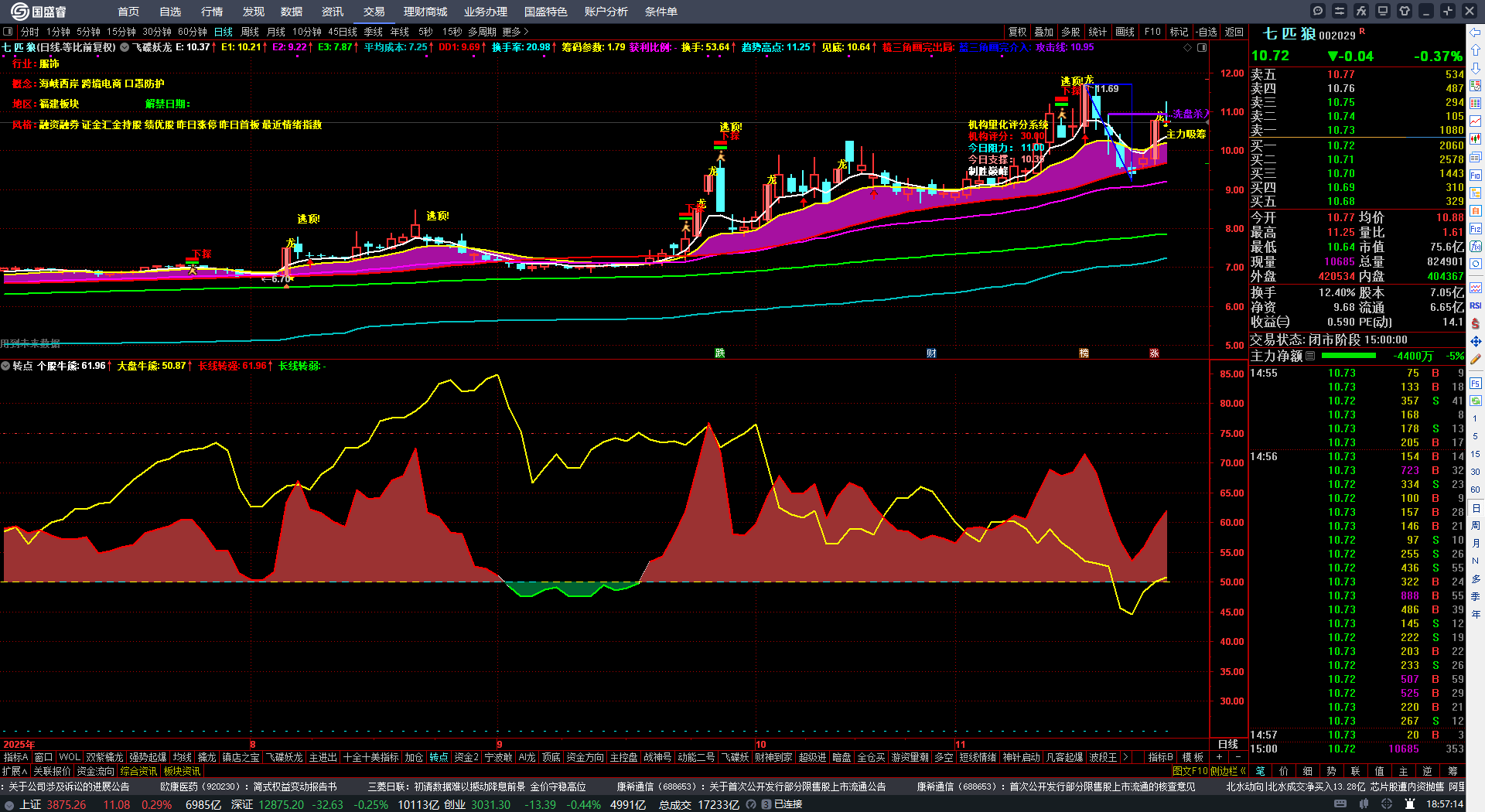The image size is (1485, 812).
Task: Click the blue up arrow sidebar icon
Action: [1476, 49]
